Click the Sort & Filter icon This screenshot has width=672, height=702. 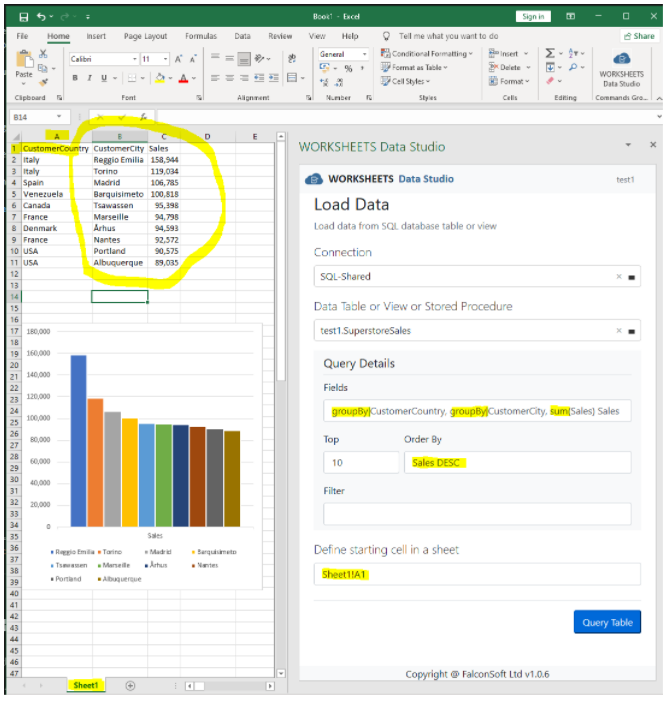click(574, 54)
